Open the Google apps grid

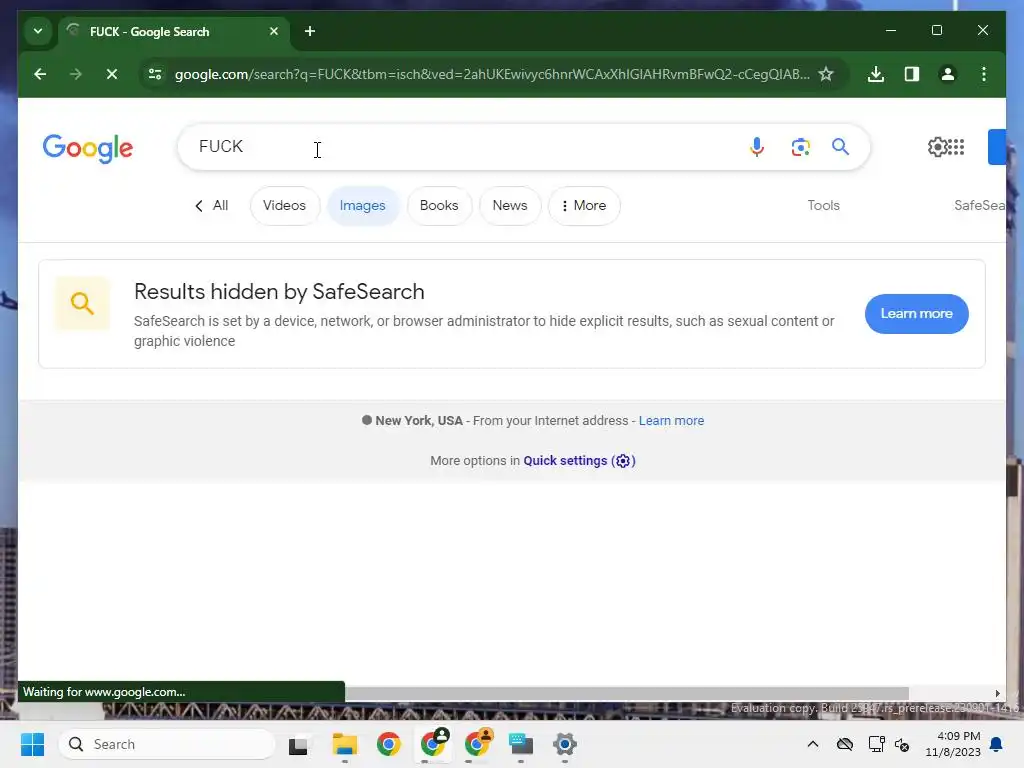click(956, 147)
